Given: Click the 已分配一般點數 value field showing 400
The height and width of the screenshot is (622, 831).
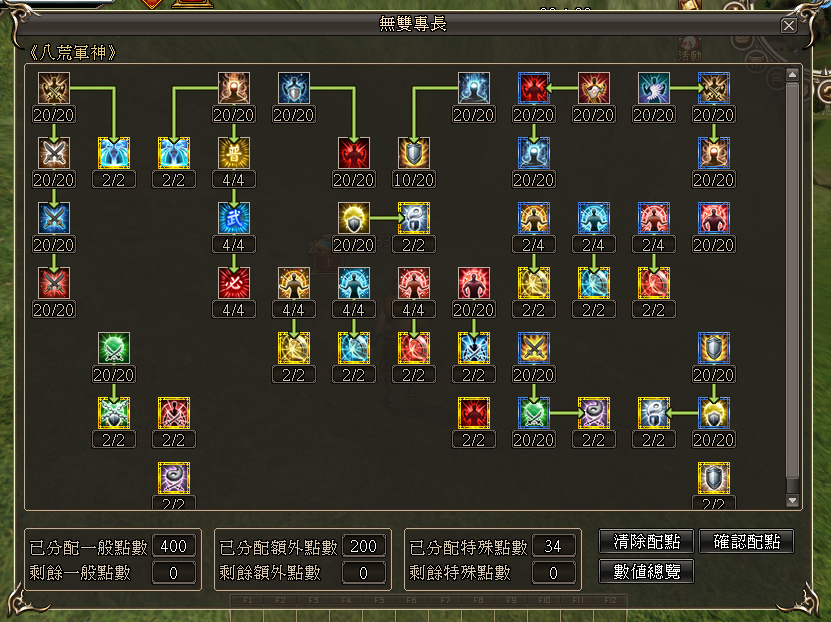Looking at the screenshot, I should (x=174, y=547).
